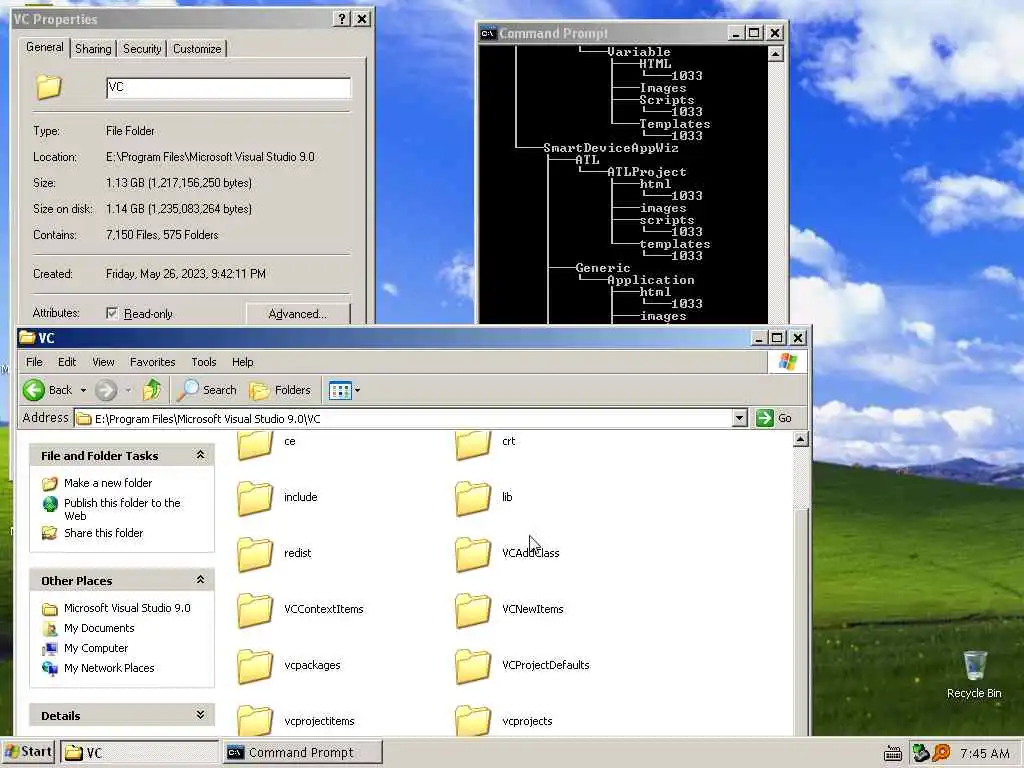Switch to the Customize tab
The image size is (1024, 768).
tap(197, 49)
